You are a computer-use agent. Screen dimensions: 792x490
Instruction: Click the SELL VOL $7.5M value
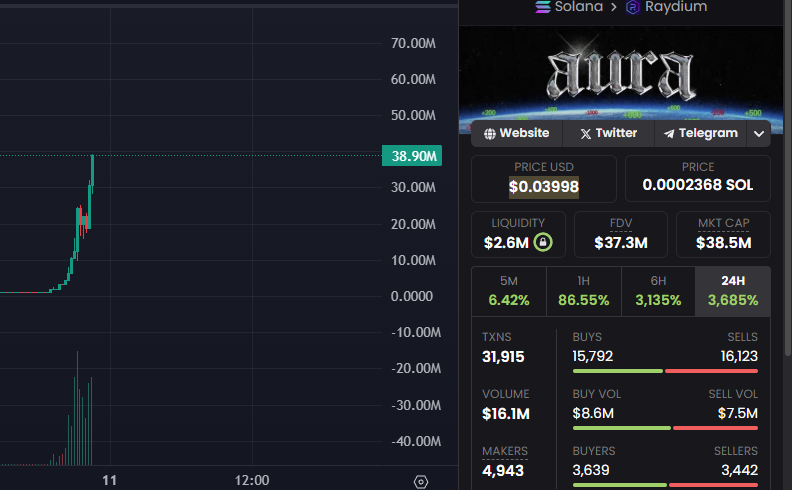tap(737, 413)
